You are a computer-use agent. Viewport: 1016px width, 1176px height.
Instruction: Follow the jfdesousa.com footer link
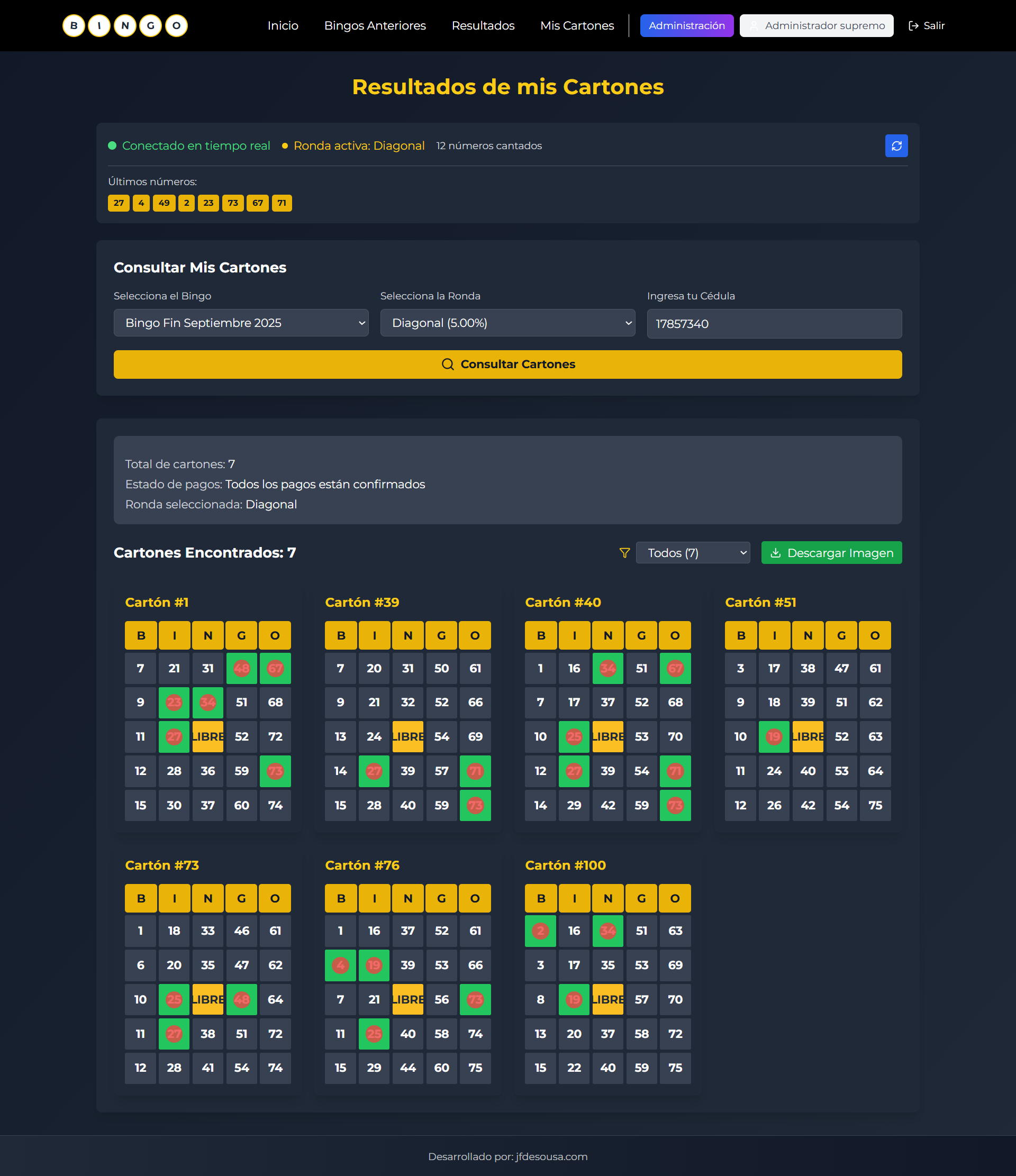[551, 1156]
